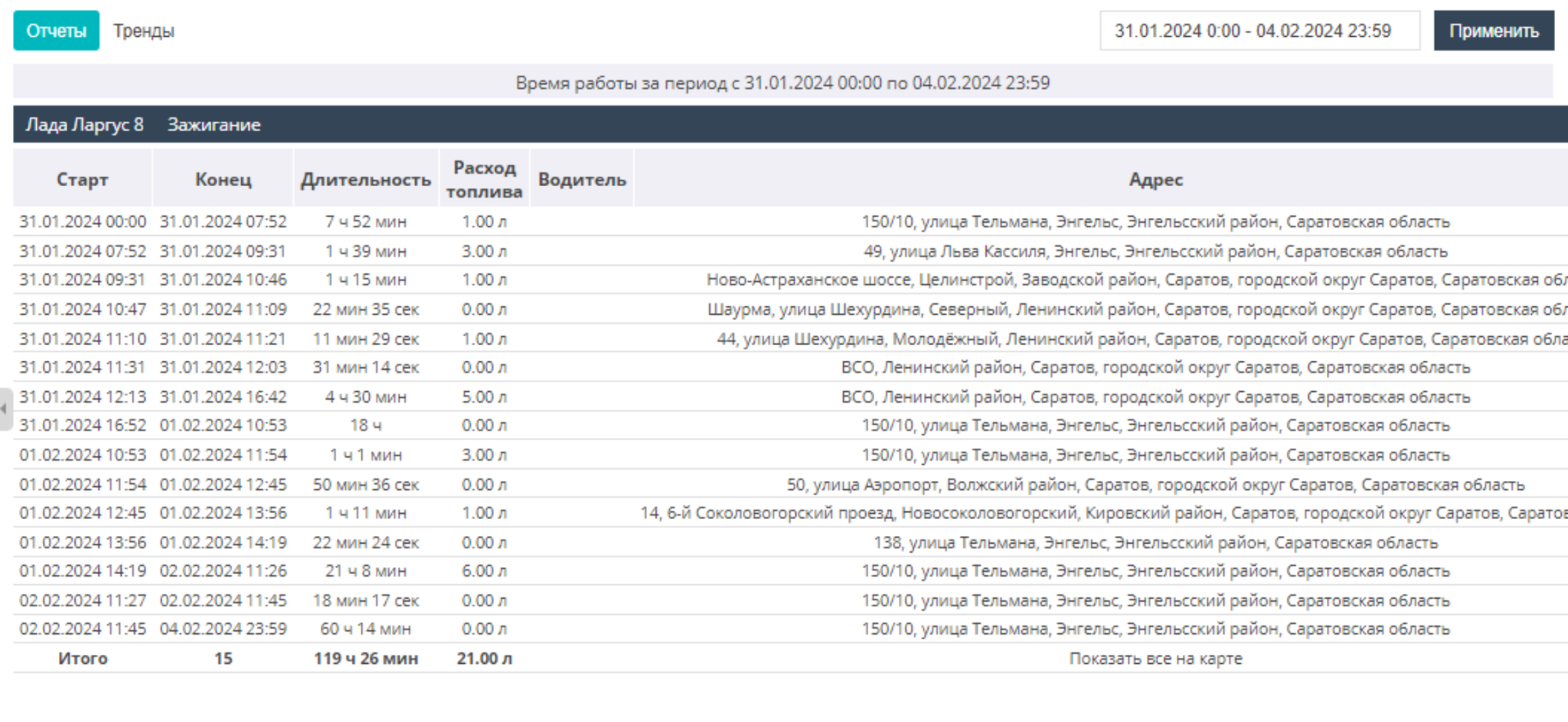The height and width of the screenshot is (722, 1568).
Task: Open the 44, улица Шехурдина address
Action: pos(1142,338)
